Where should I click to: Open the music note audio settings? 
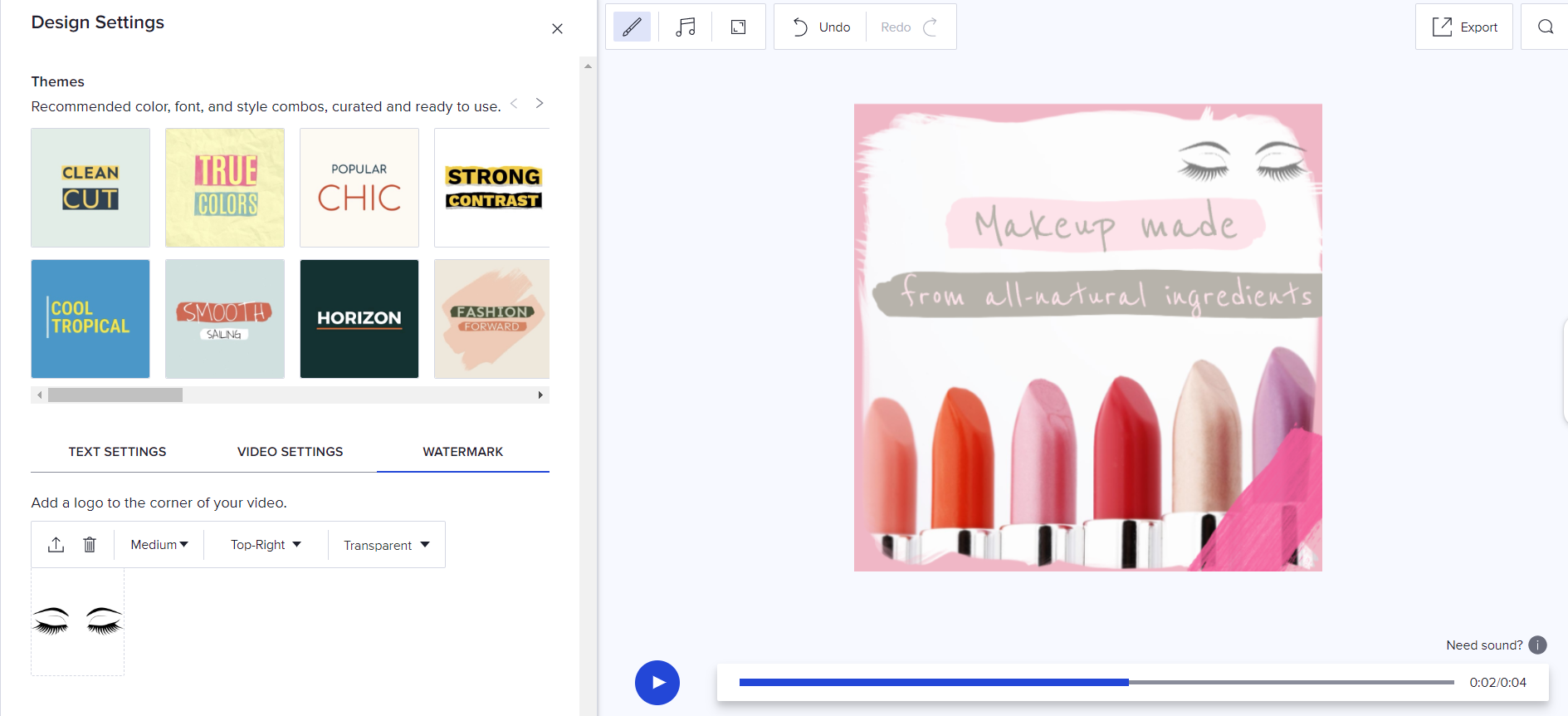pos(686,27)
